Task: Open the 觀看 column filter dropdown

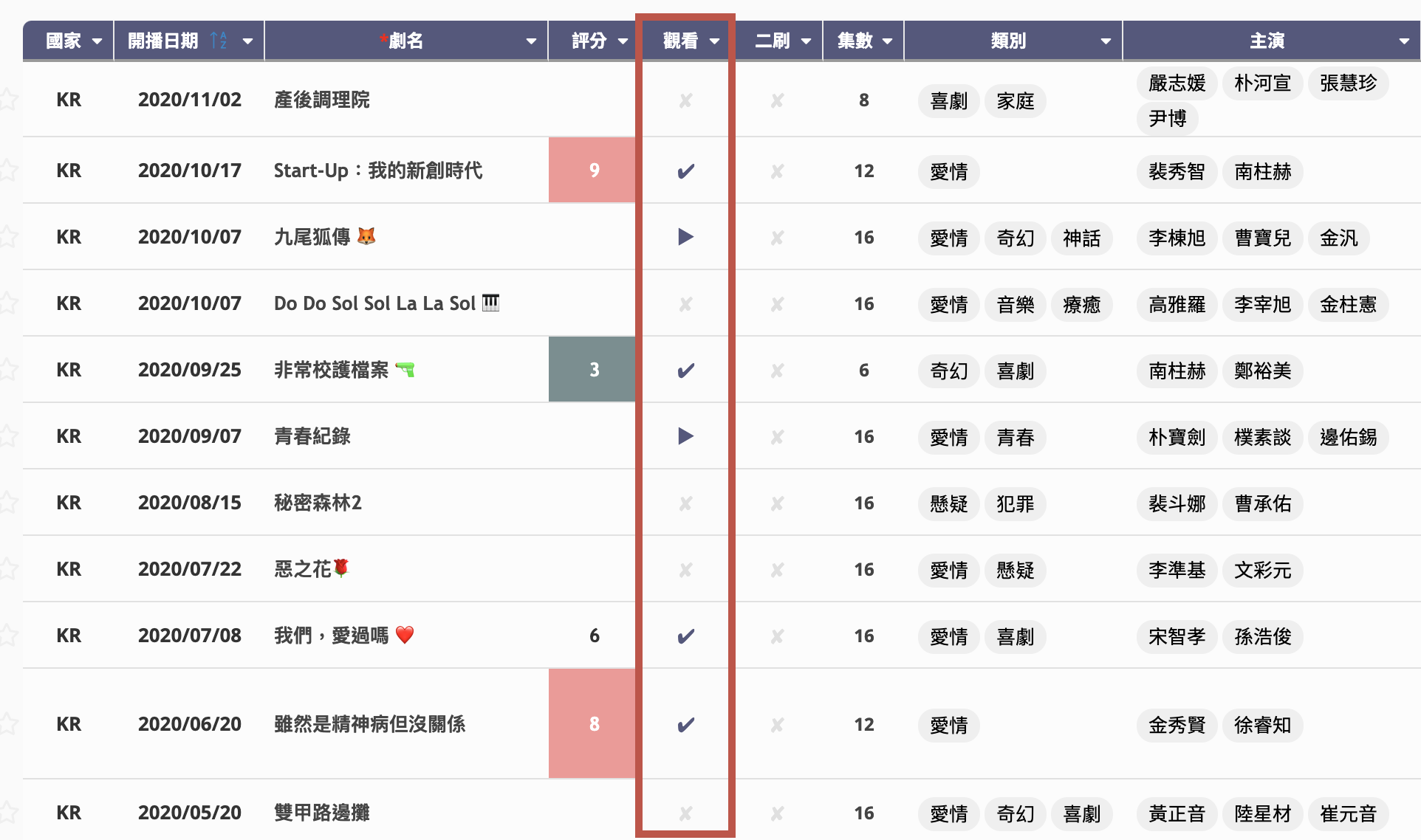Action: click(x=714, y=41)
